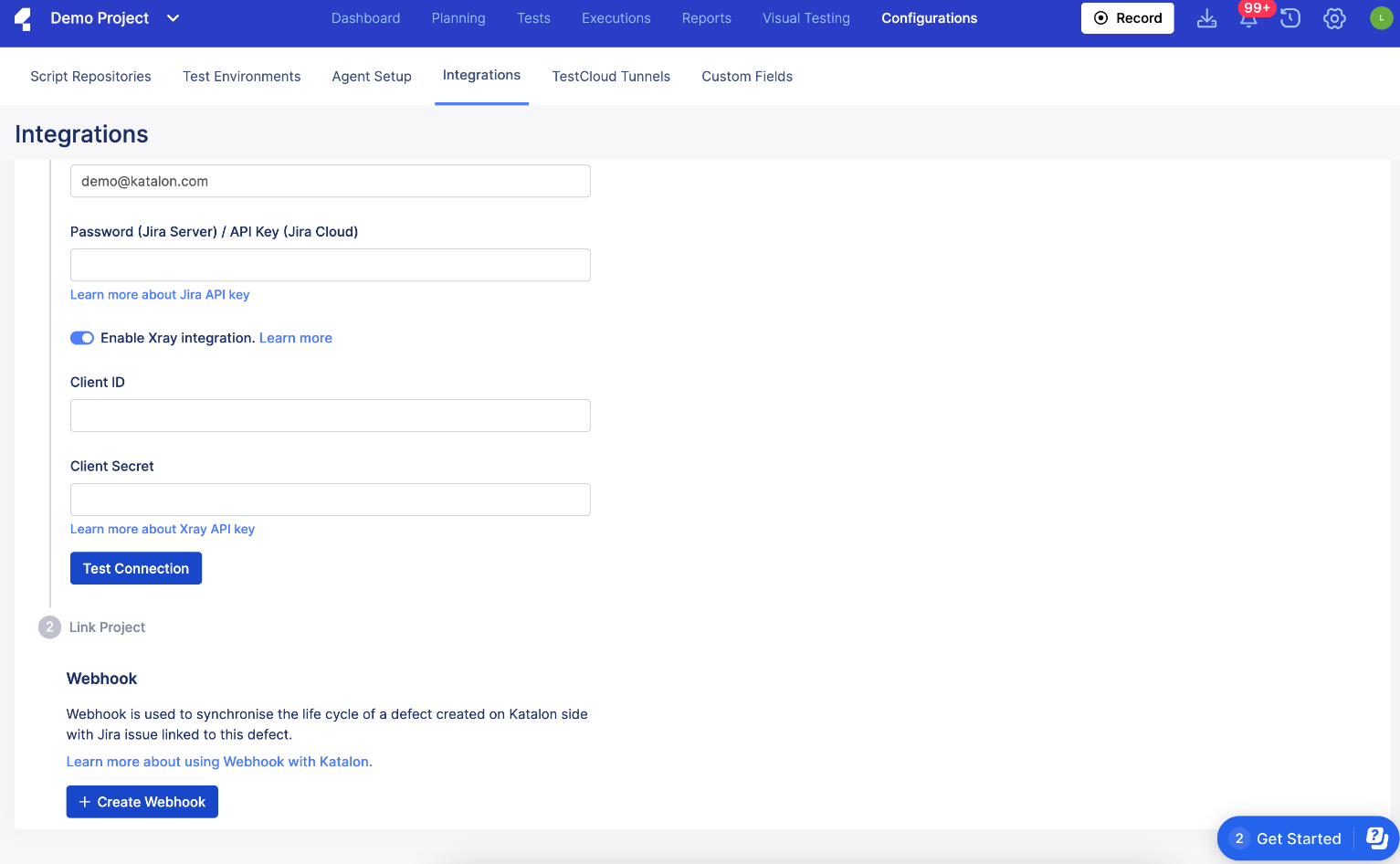Click Create Webhook button
1400x864 pixels.
pyautogui.click(x=142, y=802)
